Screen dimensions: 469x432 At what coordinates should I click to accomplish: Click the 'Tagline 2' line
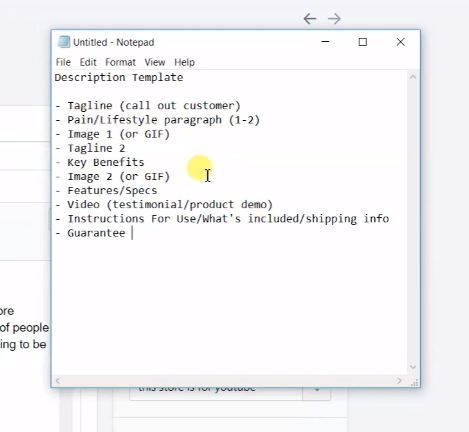click(x=90, y=148)
